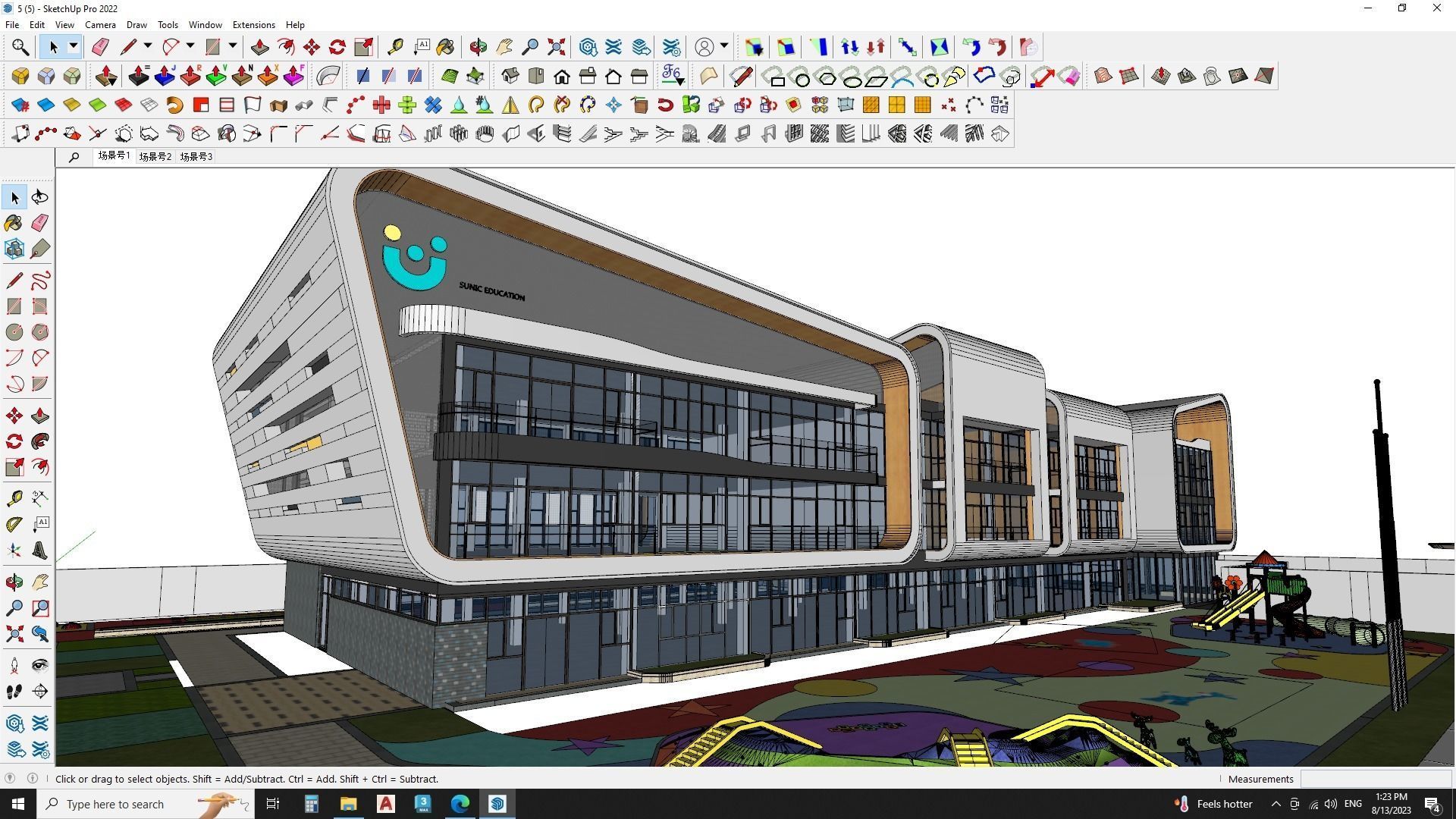The height and width of the screenshot is (819, 1456).
Task: Open Task View on the taskbar
Action: (273, 804)
